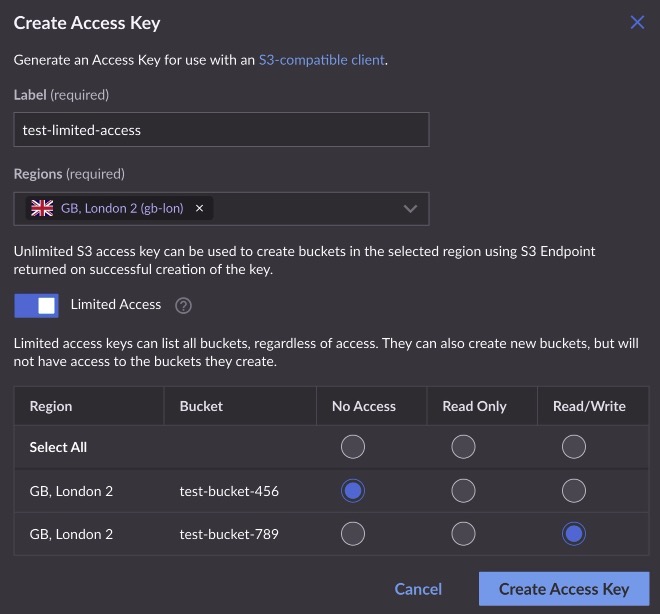Select All buckets as Read Only
This screenshot has height=614, width=660.
point(463,447)
